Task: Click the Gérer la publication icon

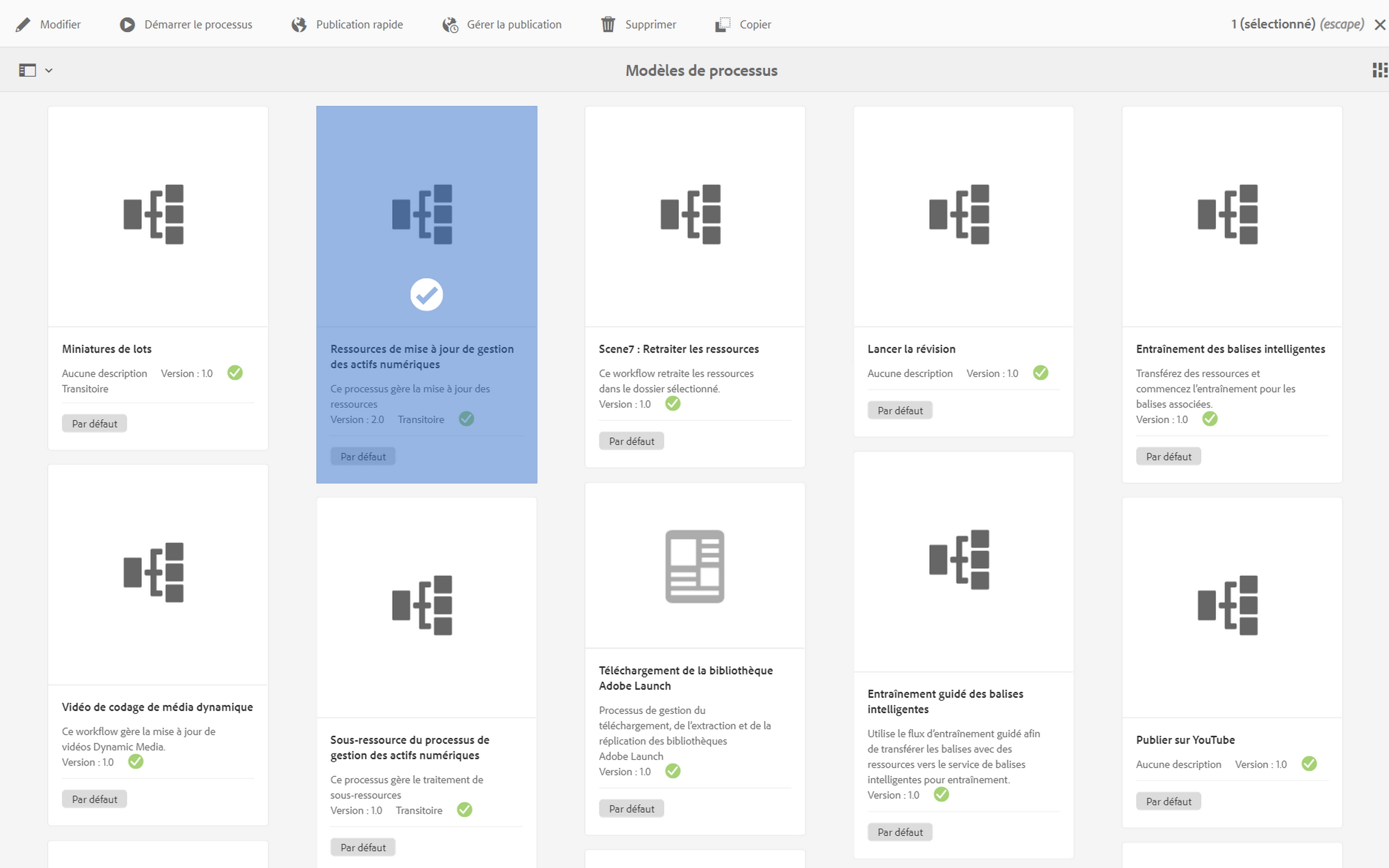Action: (x=450, y=25)
